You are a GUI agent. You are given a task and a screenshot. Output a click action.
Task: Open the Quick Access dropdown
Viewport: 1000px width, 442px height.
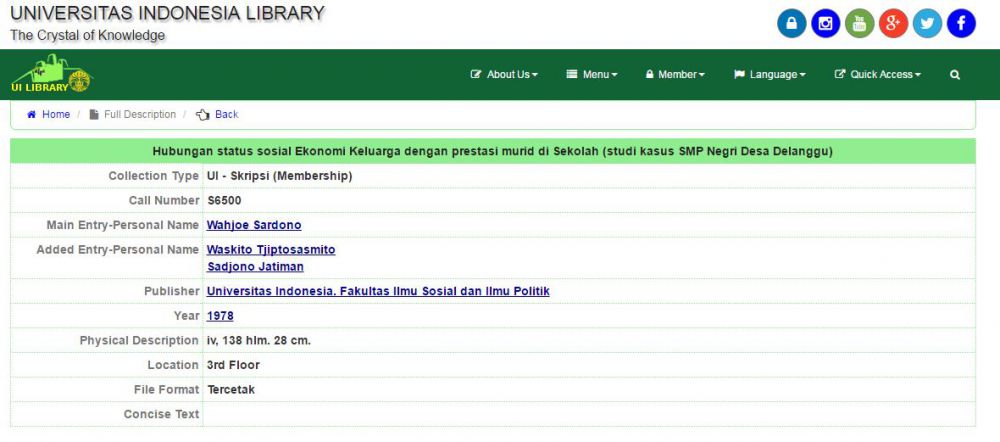[x=878, y=75]
